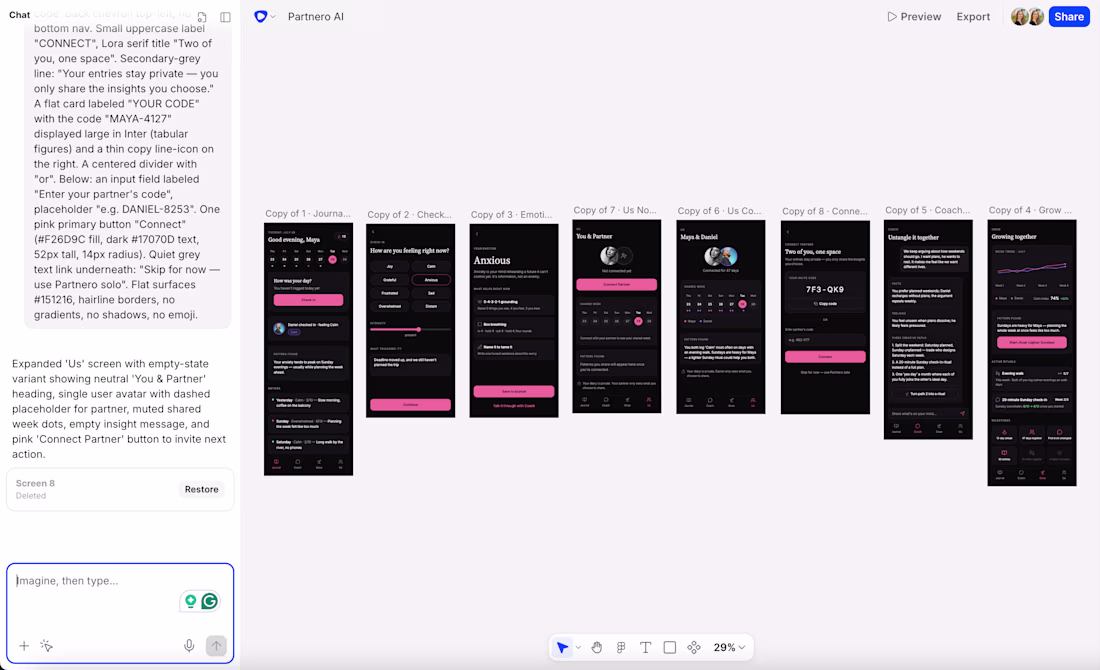This screenshot has height=670, width=1100.
Task: Select the 'Copy of 2 · Check...' frame label
Action: [x=410, y=215]
